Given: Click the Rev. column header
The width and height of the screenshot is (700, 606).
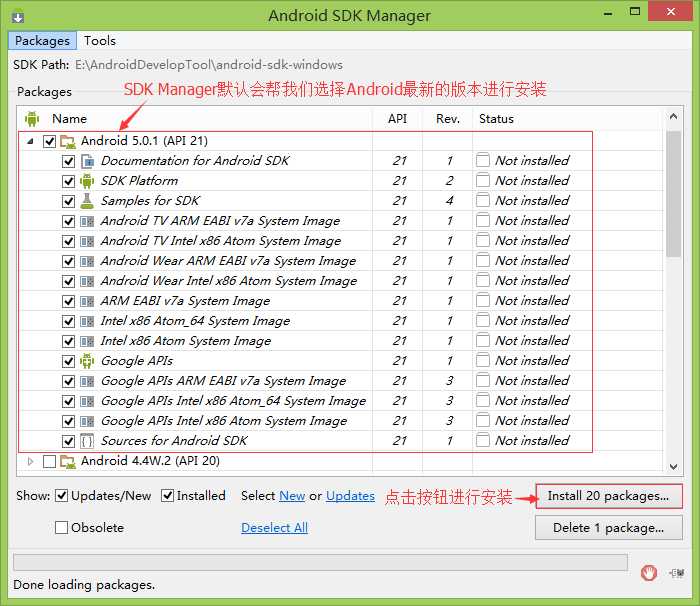Looking at the screenshot, I should (x=448, y=119).
